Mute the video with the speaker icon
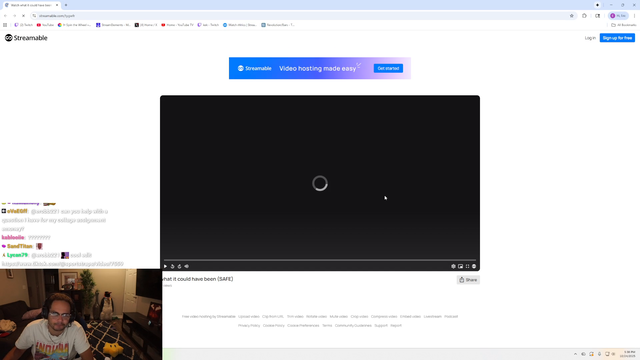 point(187,266)
